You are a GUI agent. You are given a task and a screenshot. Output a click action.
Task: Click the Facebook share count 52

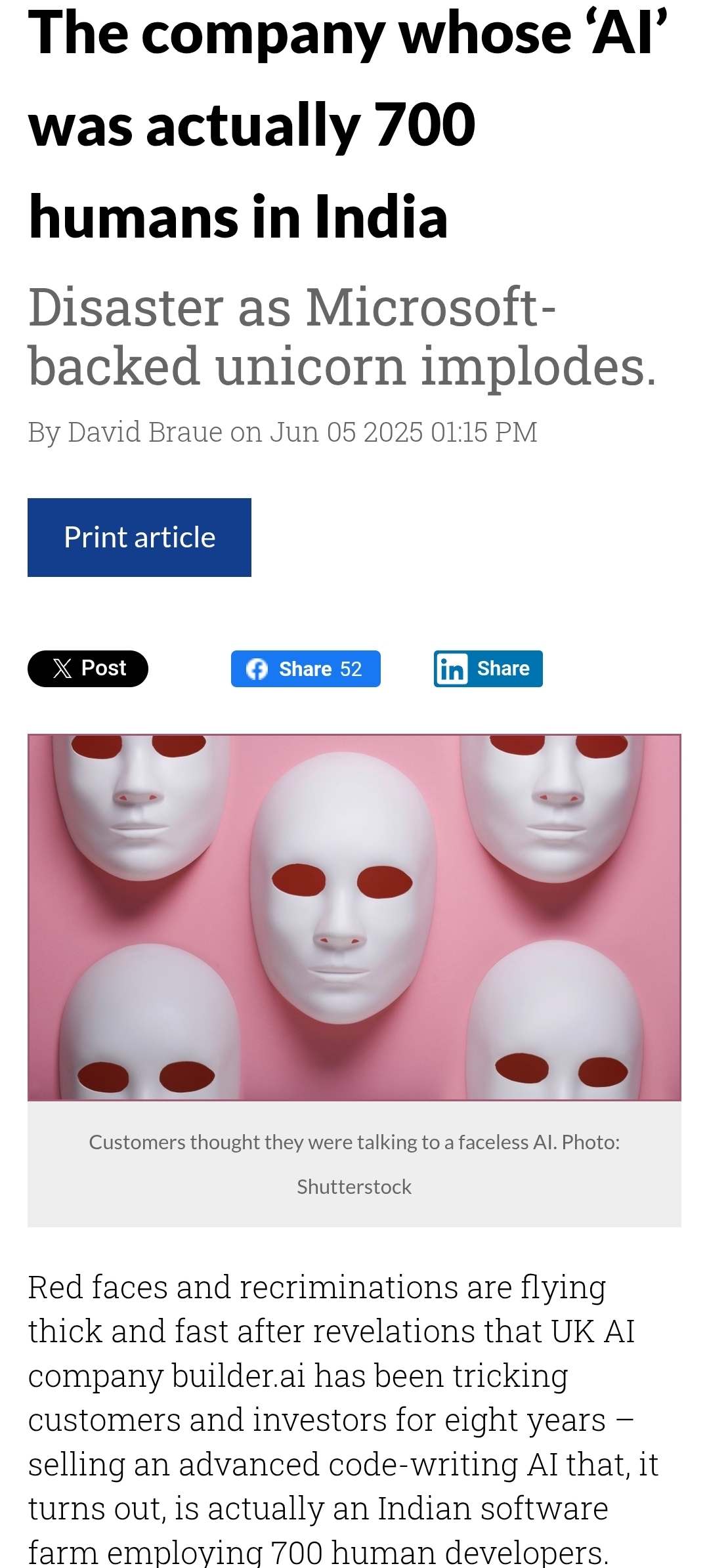(x=351, y=669)
